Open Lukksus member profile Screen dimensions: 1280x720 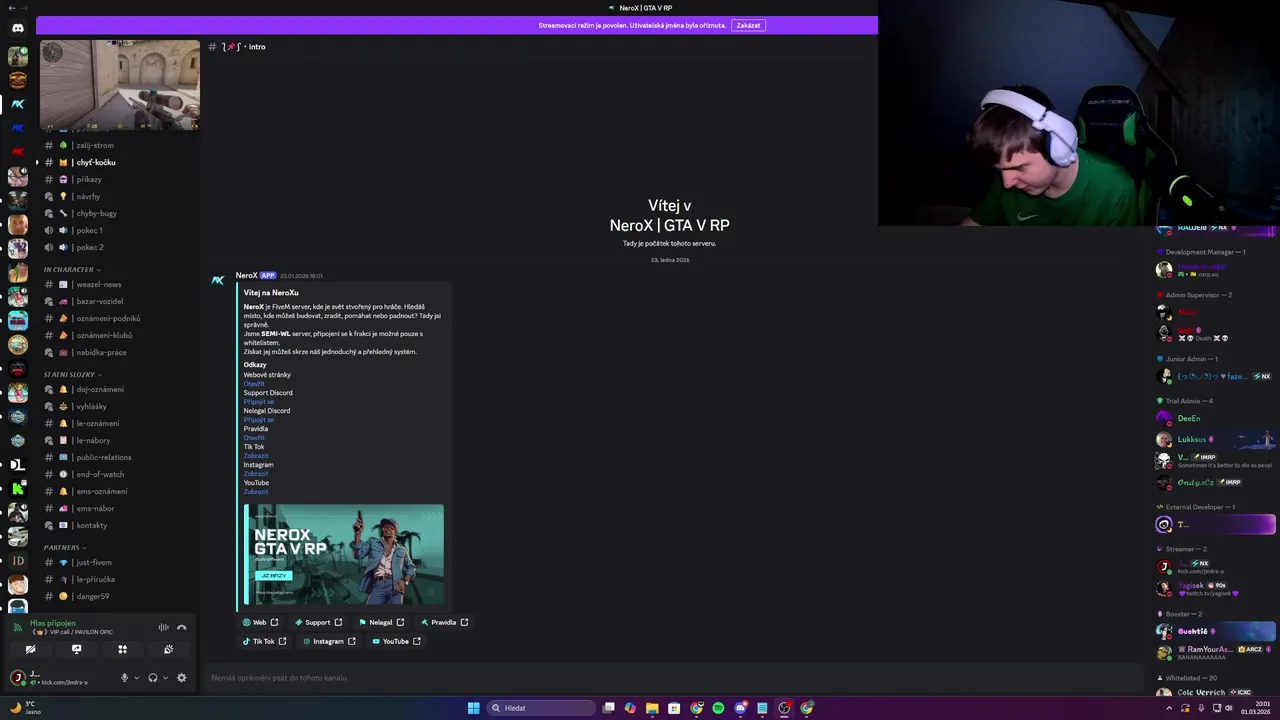tap(1215, 439)
